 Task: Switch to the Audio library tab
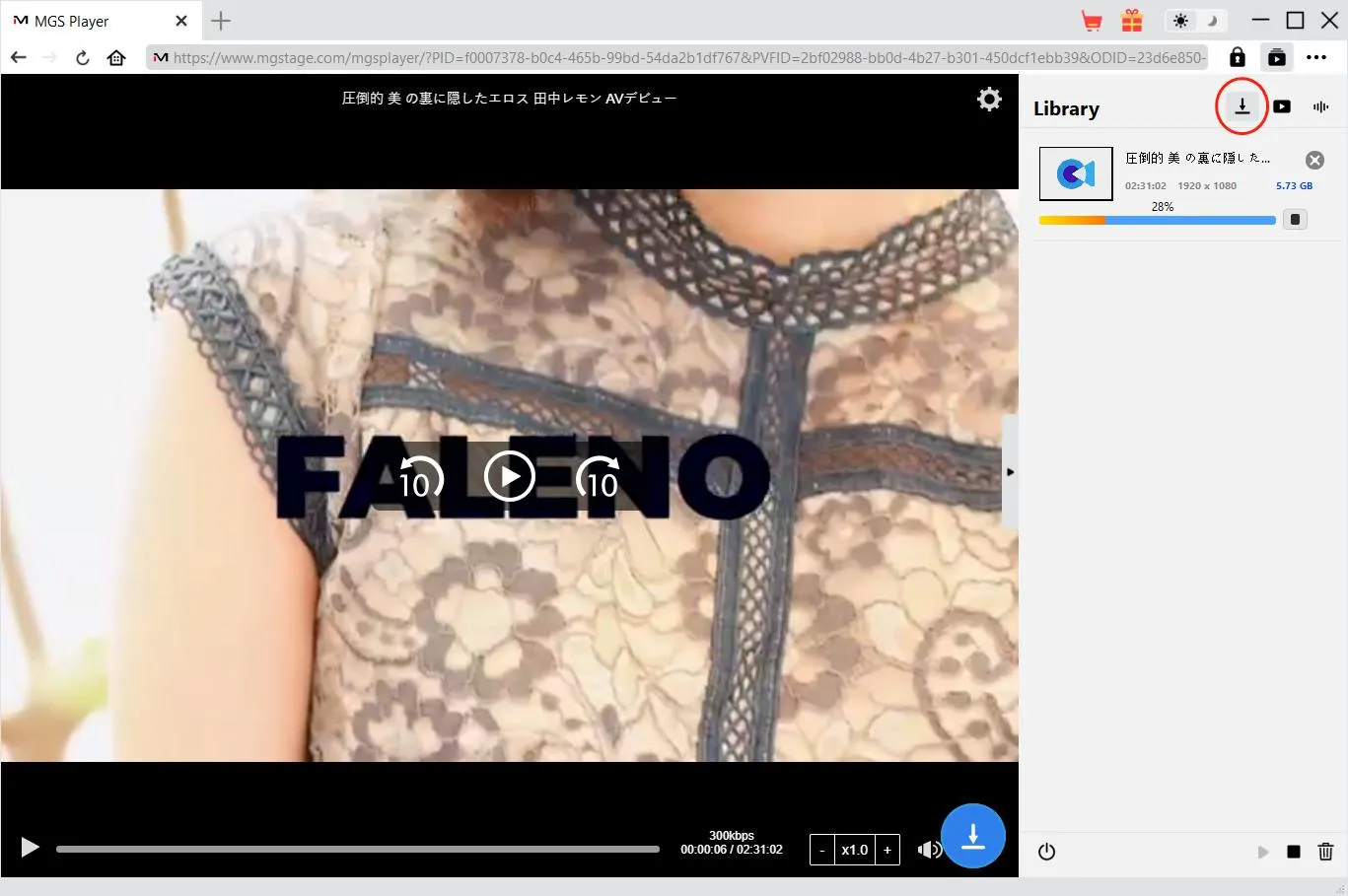[1320, 106]
